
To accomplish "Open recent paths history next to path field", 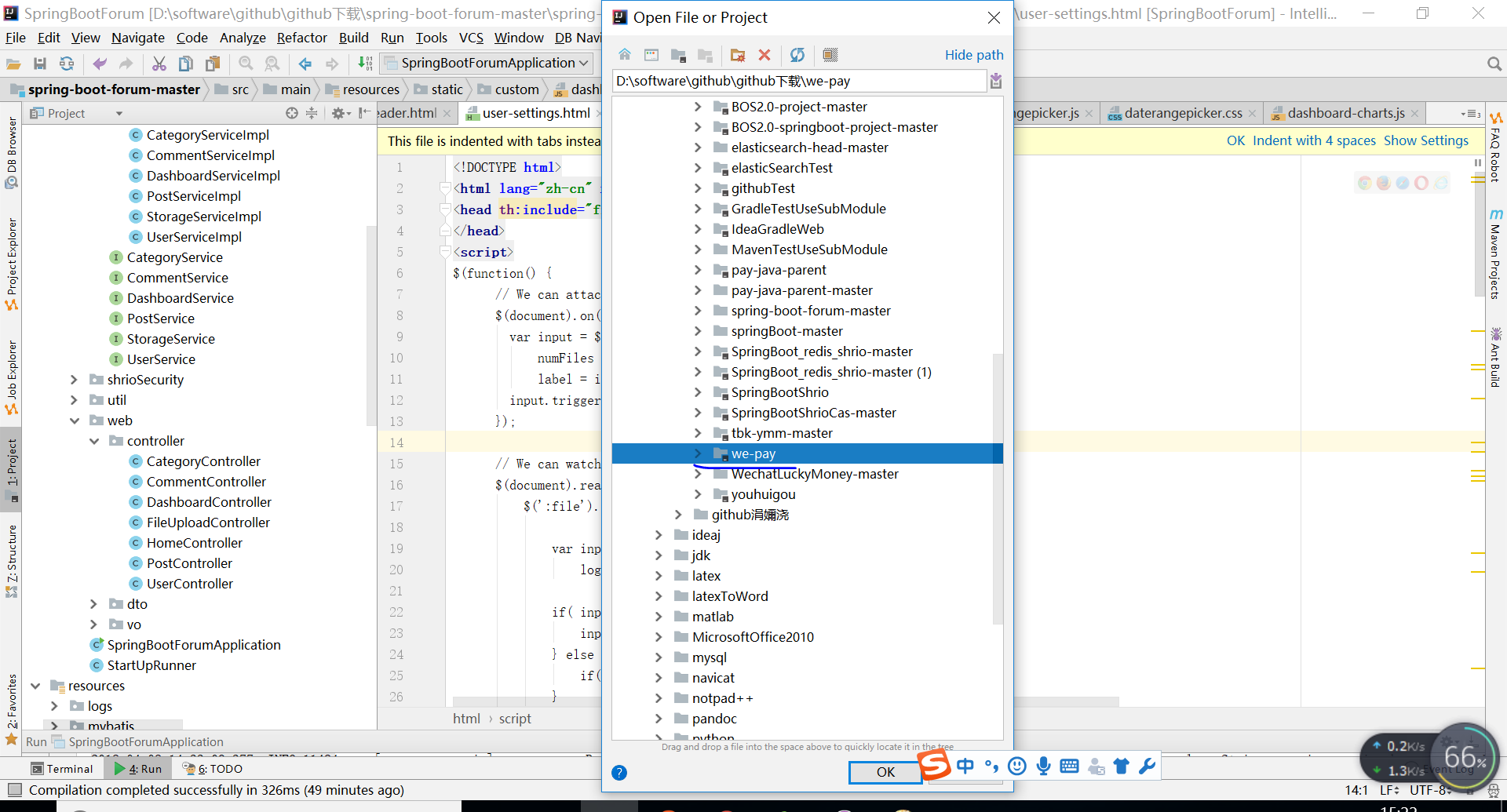I will point(996,81).
